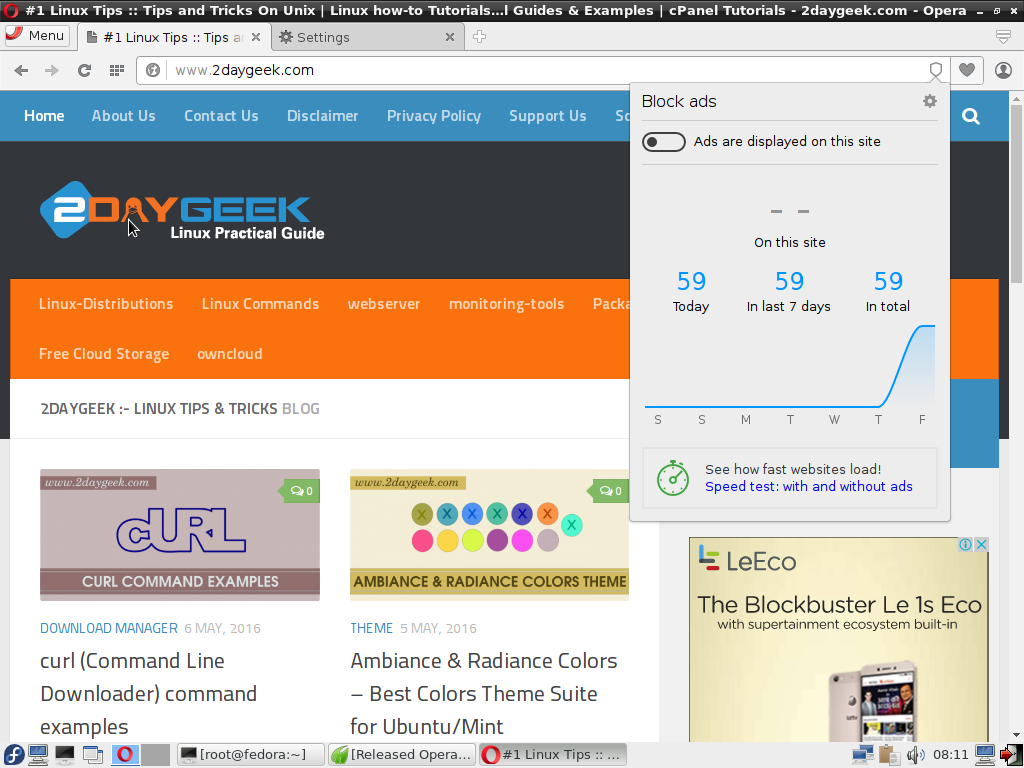
Task: Click the clipboard tray icon
Action: point(889,755)
